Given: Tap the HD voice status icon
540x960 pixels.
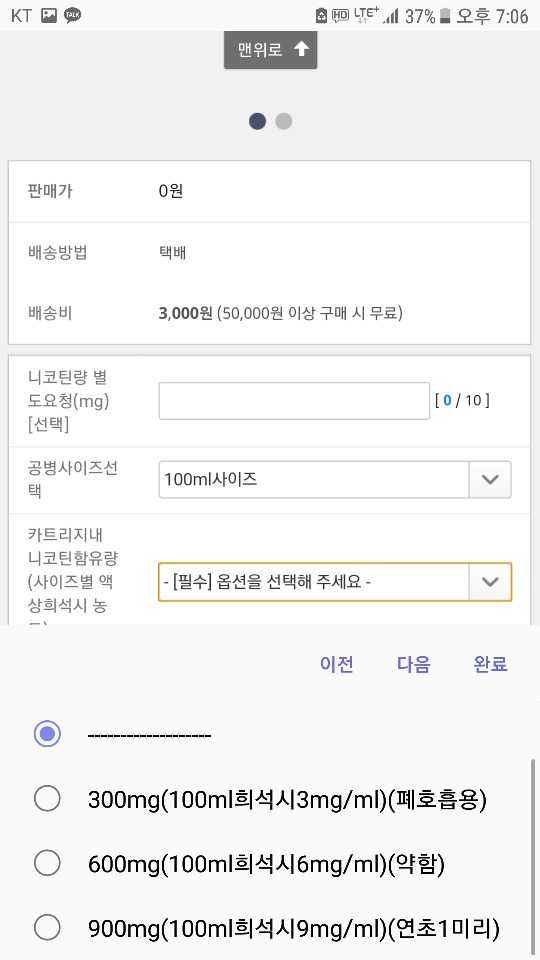Looking at the screenshot, I should (340, 16).
